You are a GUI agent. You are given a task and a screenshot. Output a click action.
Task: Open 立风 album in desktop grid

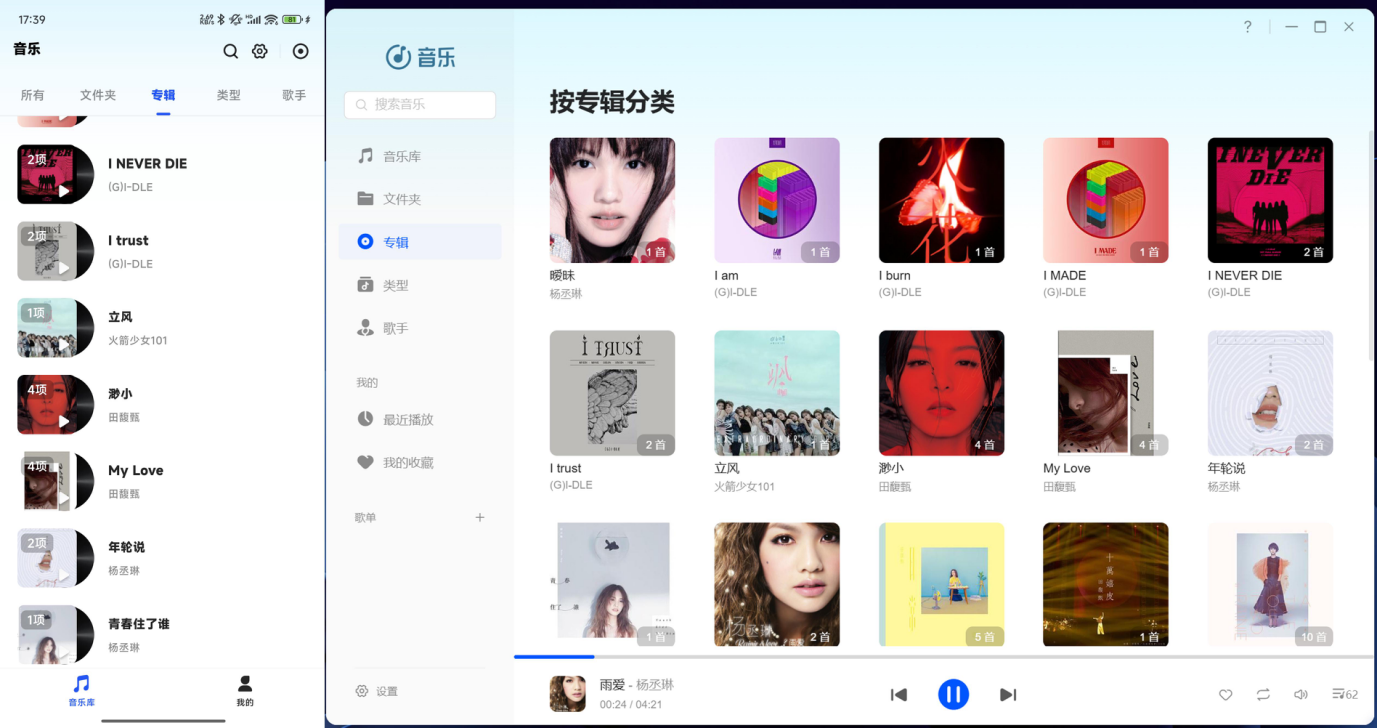[777, 393]
